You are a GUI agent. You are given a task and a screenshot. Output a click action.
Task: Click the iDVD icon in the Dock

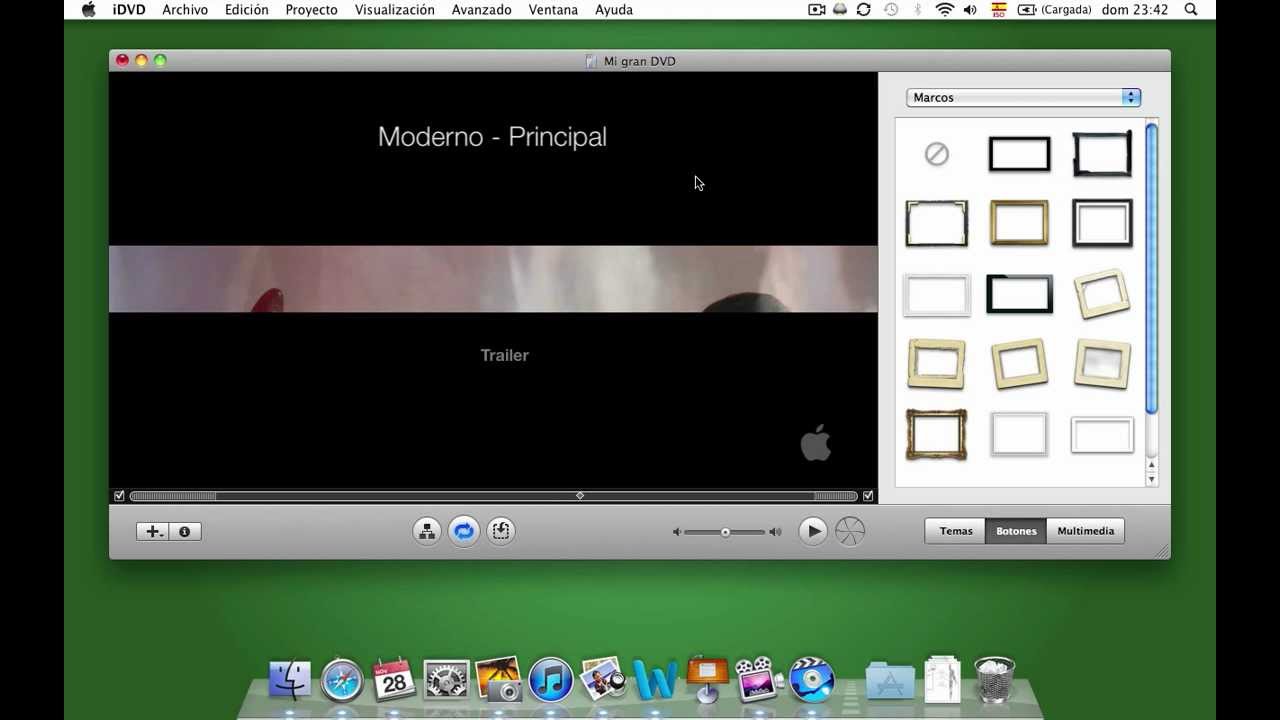(811, 680)
